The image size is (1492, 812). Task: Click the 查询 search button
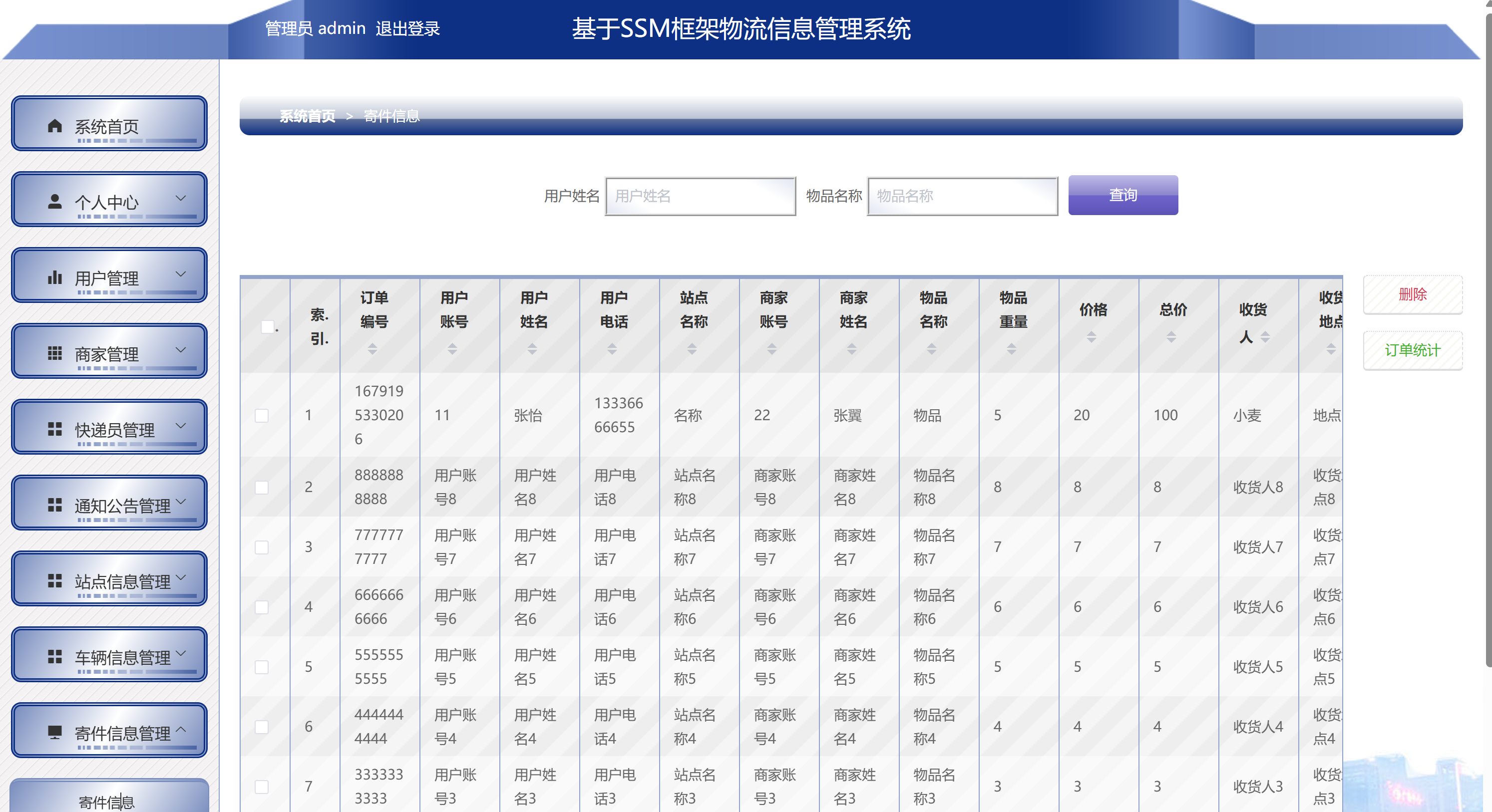[x=1122, y=195]
